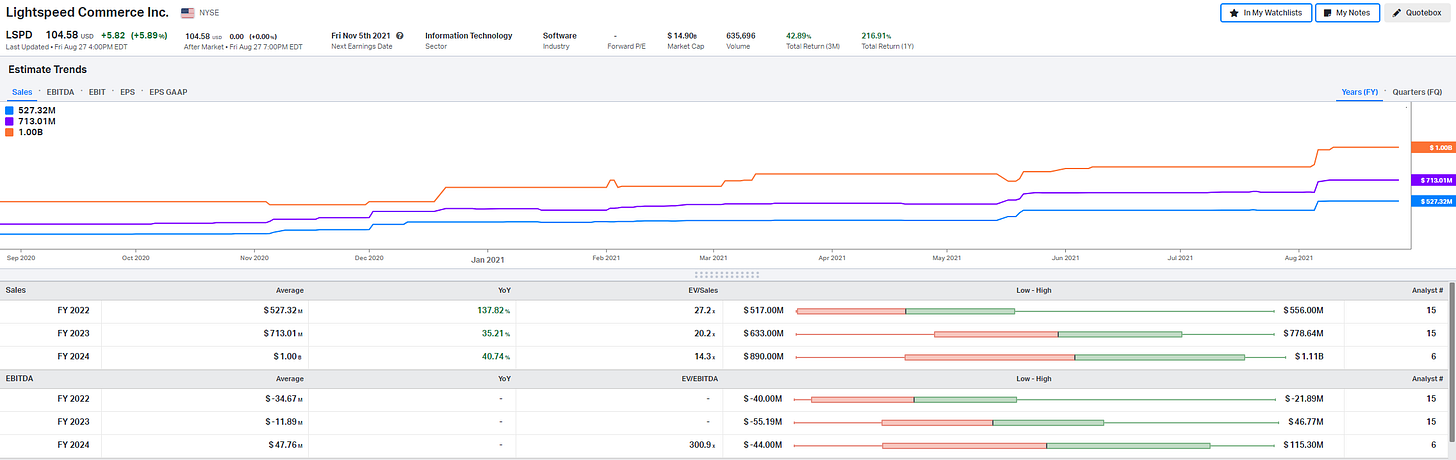
Task: Click the +5.82 price change
Action: [x=115, y=35]
